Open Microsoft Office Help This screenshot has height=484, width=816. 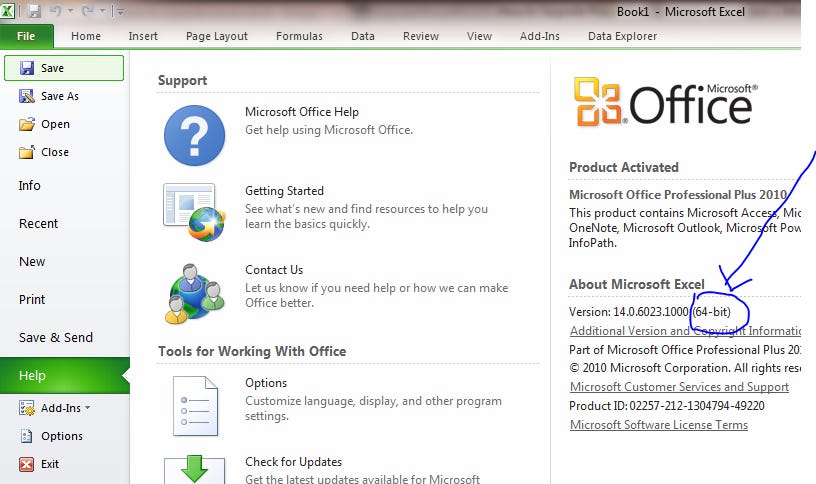[302, 112]
